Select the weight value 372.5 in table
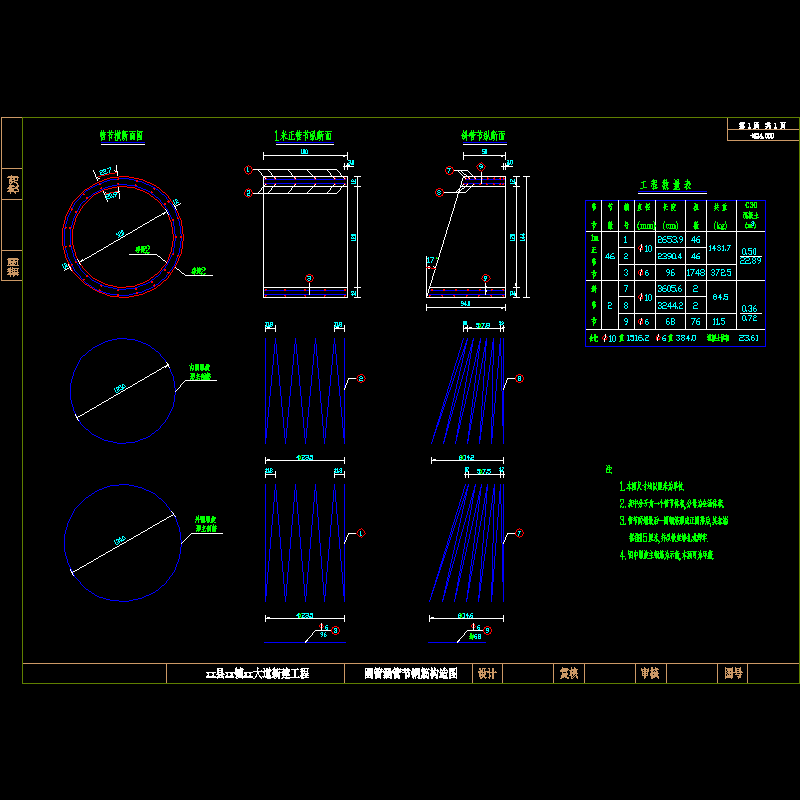This screenshot has height=800, width=800. pos(721,272)
